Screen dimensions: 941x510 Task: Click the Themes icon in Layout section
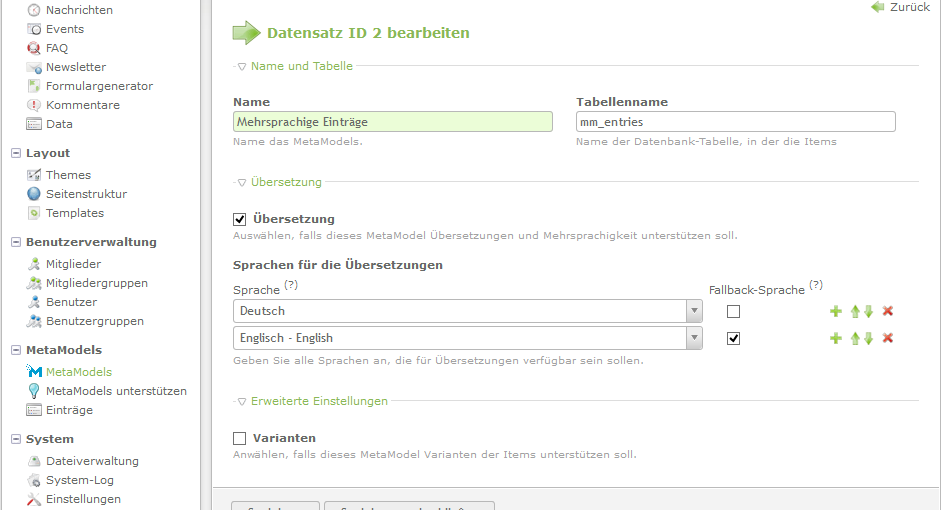[x=34, y=175]
